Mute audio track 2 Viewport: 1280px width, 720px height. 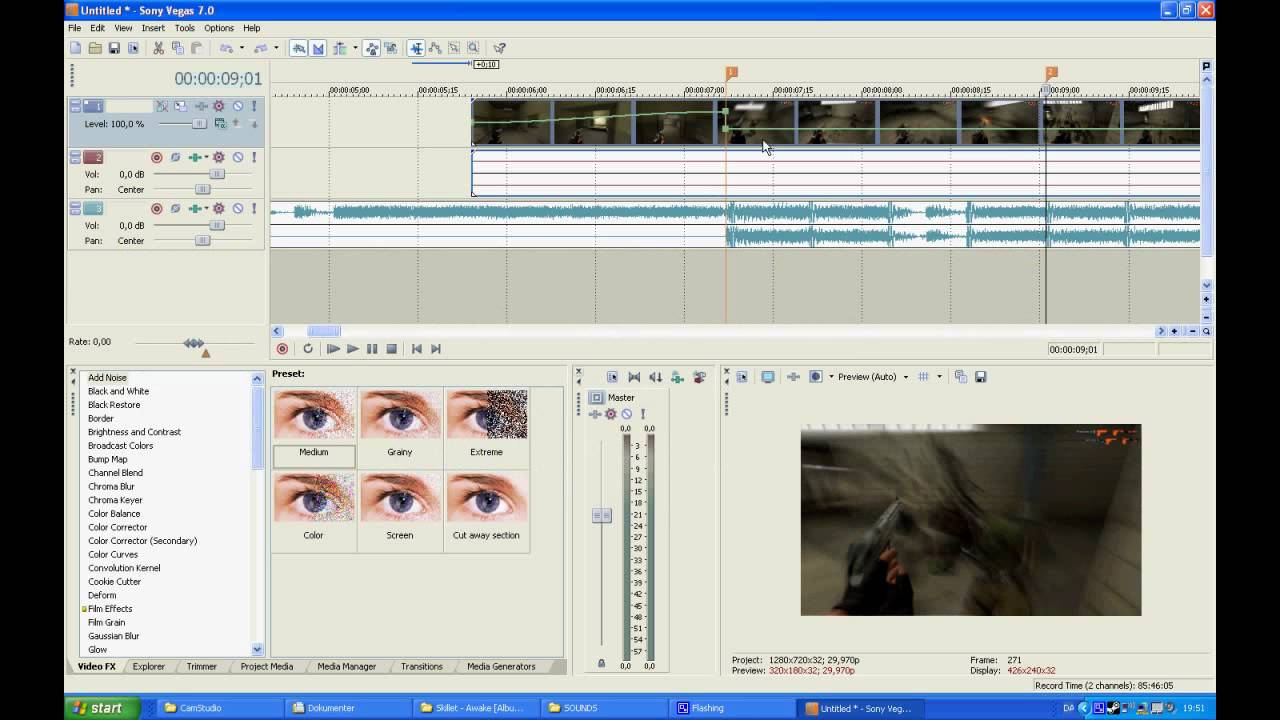pos(238,157)
